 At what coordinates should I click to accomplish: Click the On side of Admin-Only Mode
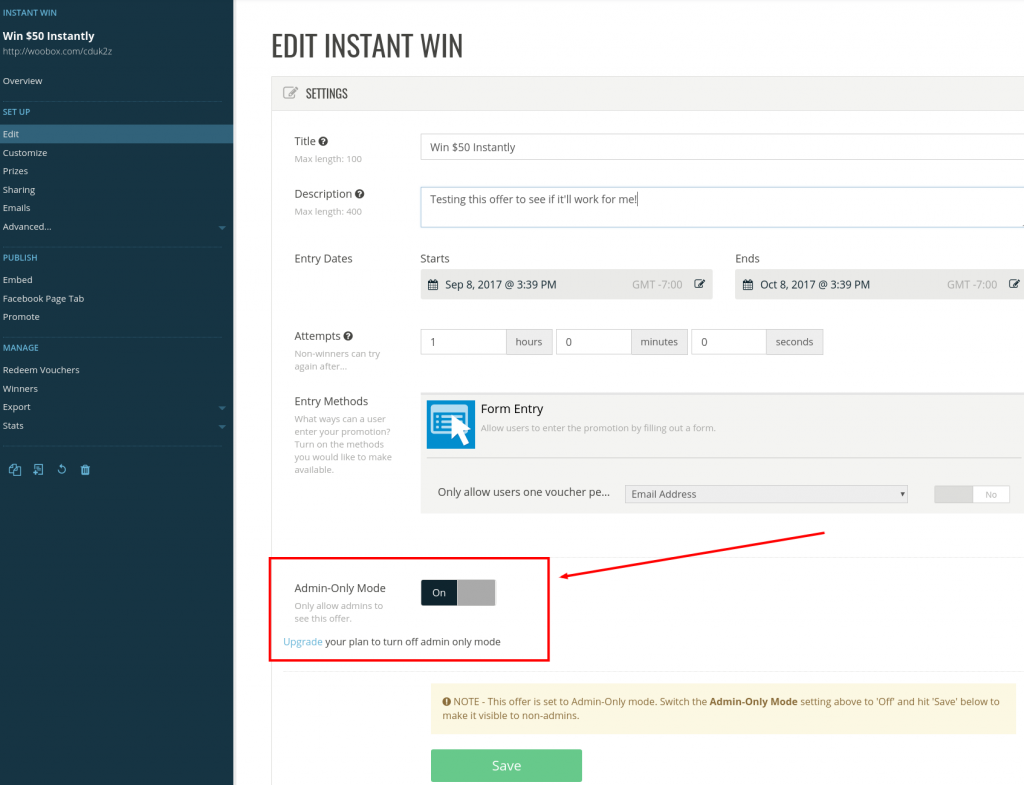pyautogui.click(x=438, y=592)
